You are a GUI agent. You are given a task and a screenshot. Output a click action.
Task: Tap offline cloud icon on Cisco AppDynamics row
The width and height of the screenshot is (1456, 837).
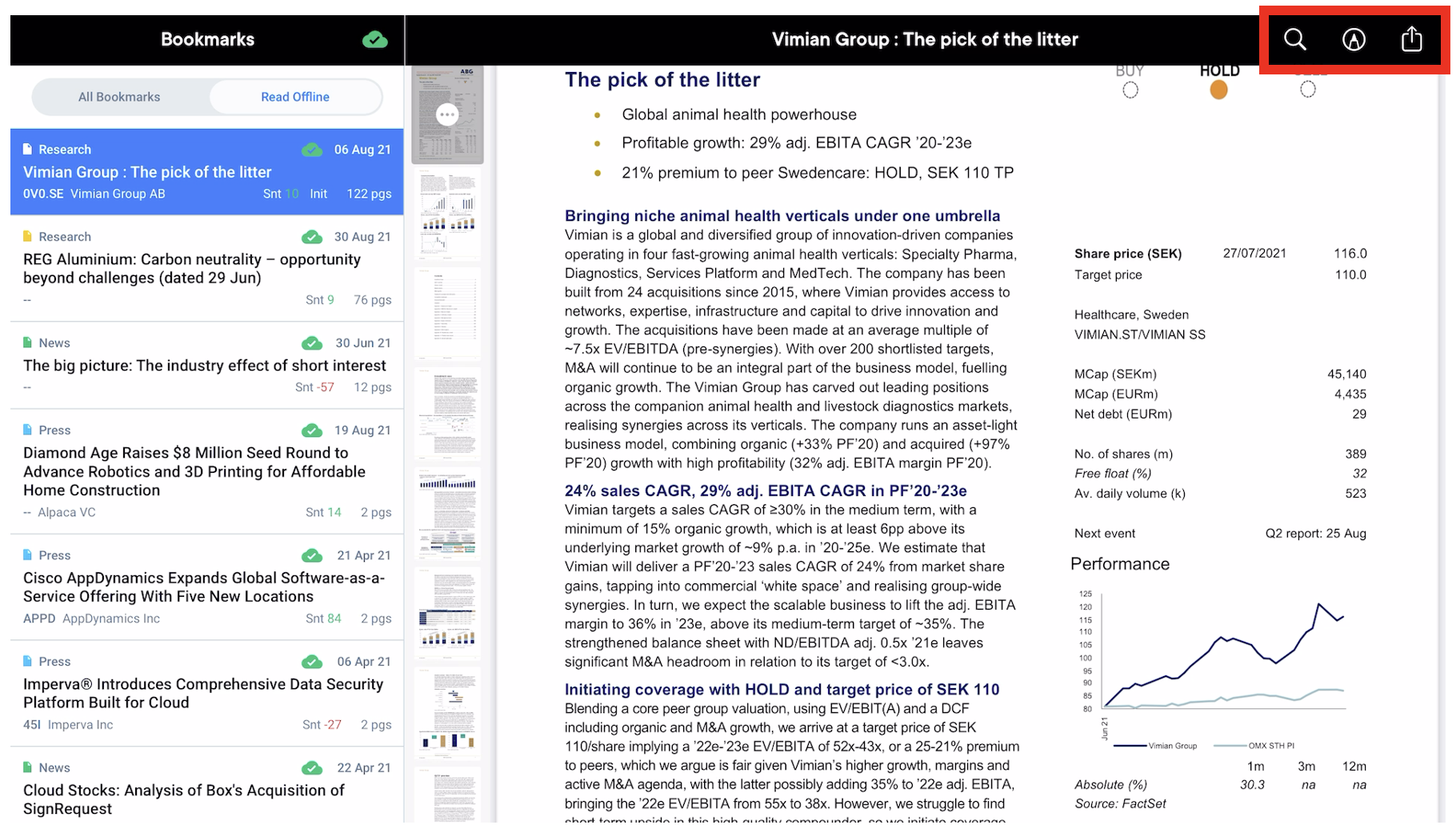(x=312, y=555)
